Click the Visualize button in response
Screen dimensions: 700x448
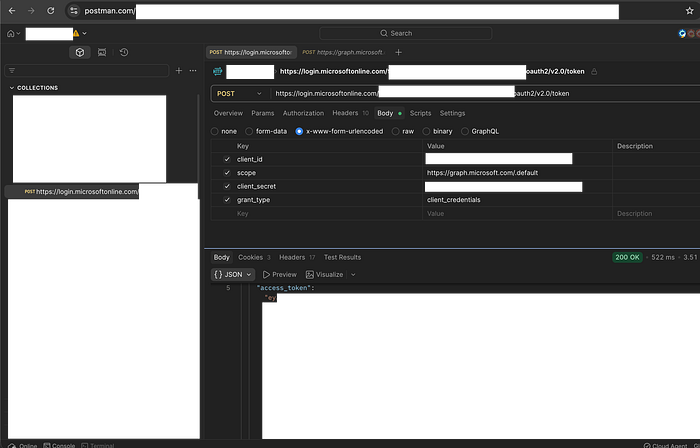click(x=325, y=274)
